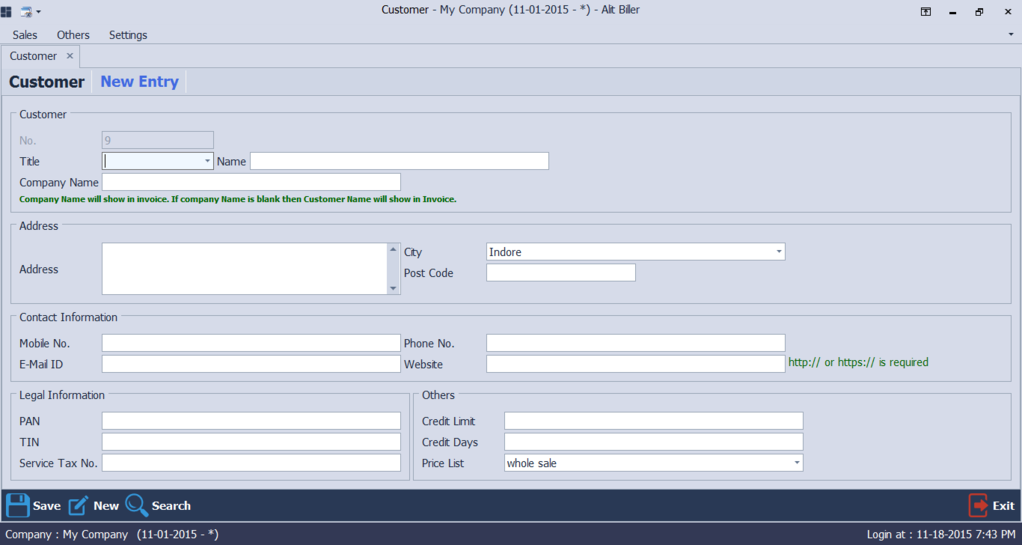The image size is (1022, 545).
Task: Click the 'Contact Information' group label
Action: (x=68, y=317)
